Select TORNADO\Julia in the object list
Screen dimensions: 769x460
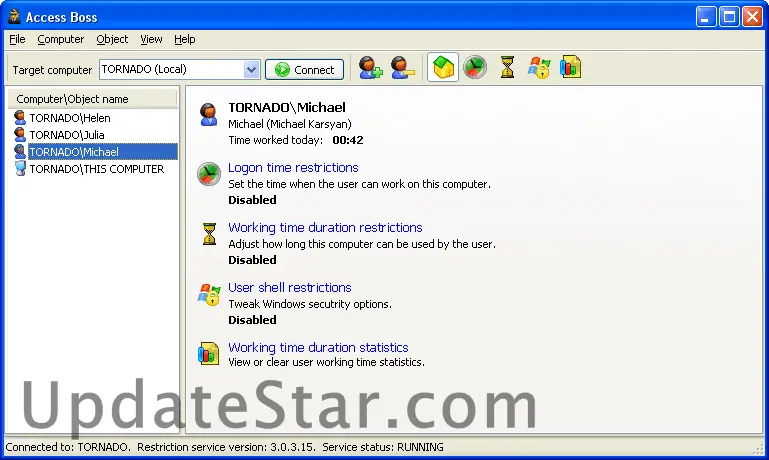click(67, 134)
